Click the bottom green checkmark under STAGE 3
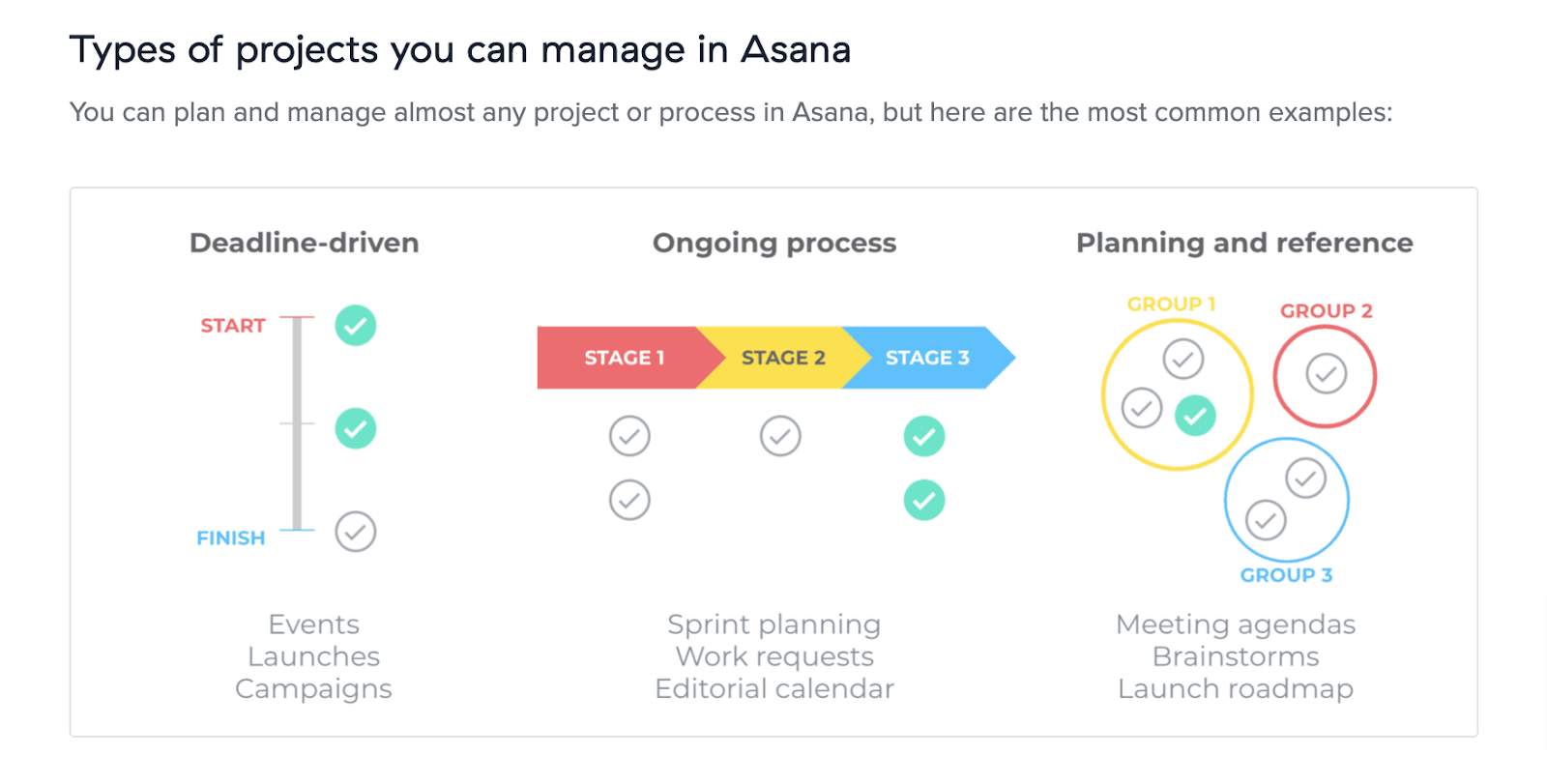 coord(924,501)
